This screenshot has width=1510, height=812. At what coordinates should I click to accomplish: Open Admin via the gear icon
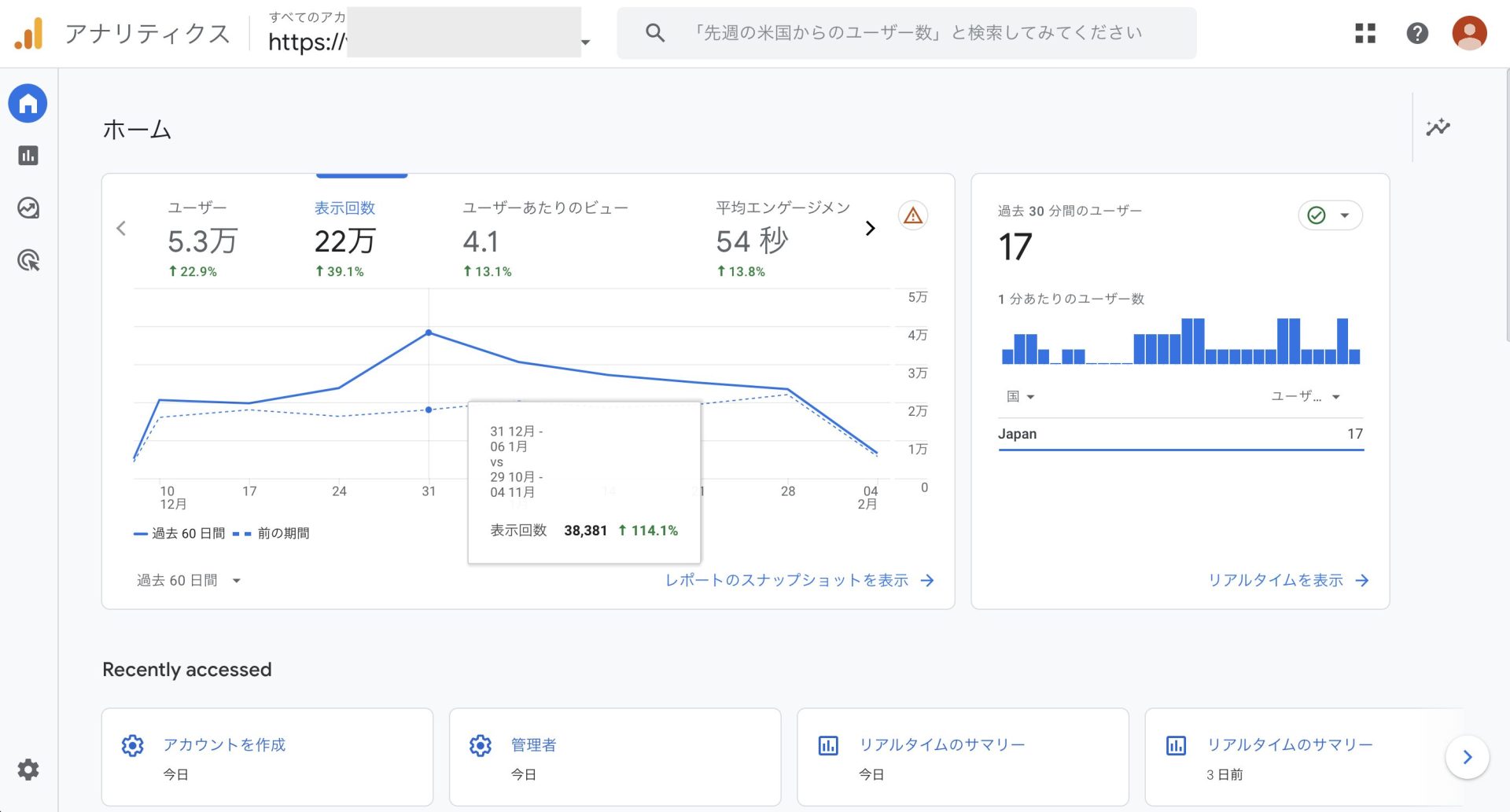point(28,770)
